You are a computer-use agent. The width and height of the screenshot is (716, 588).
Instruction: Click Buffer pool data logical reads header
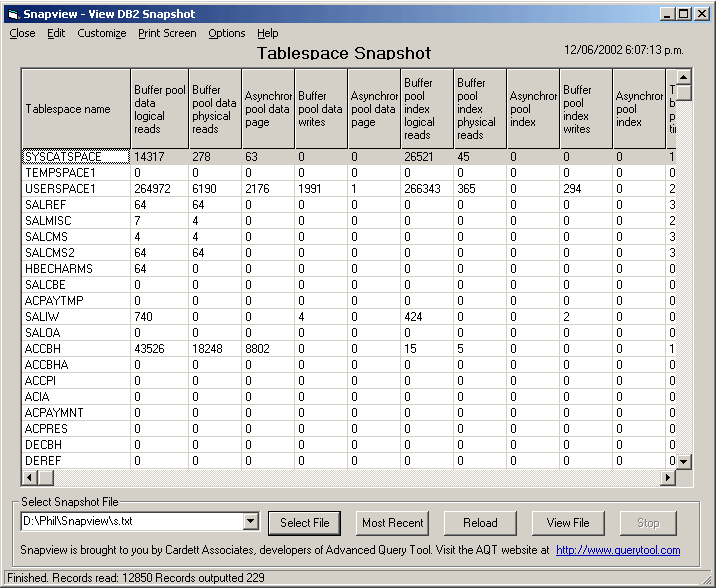coord(159,109)
